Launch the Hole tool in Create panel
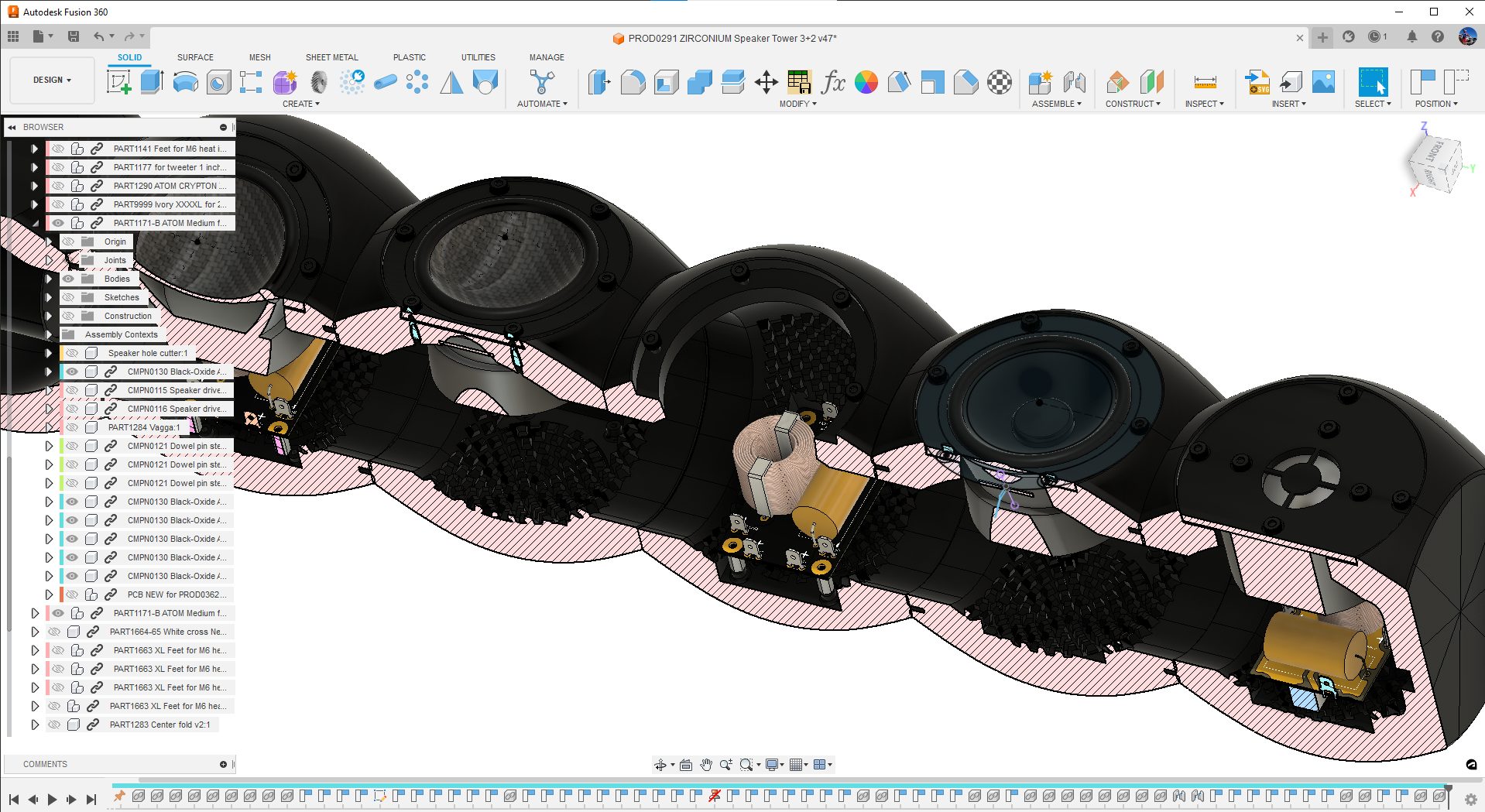The width and height of the screenshot is (1485, 812). tap(218, 81)
